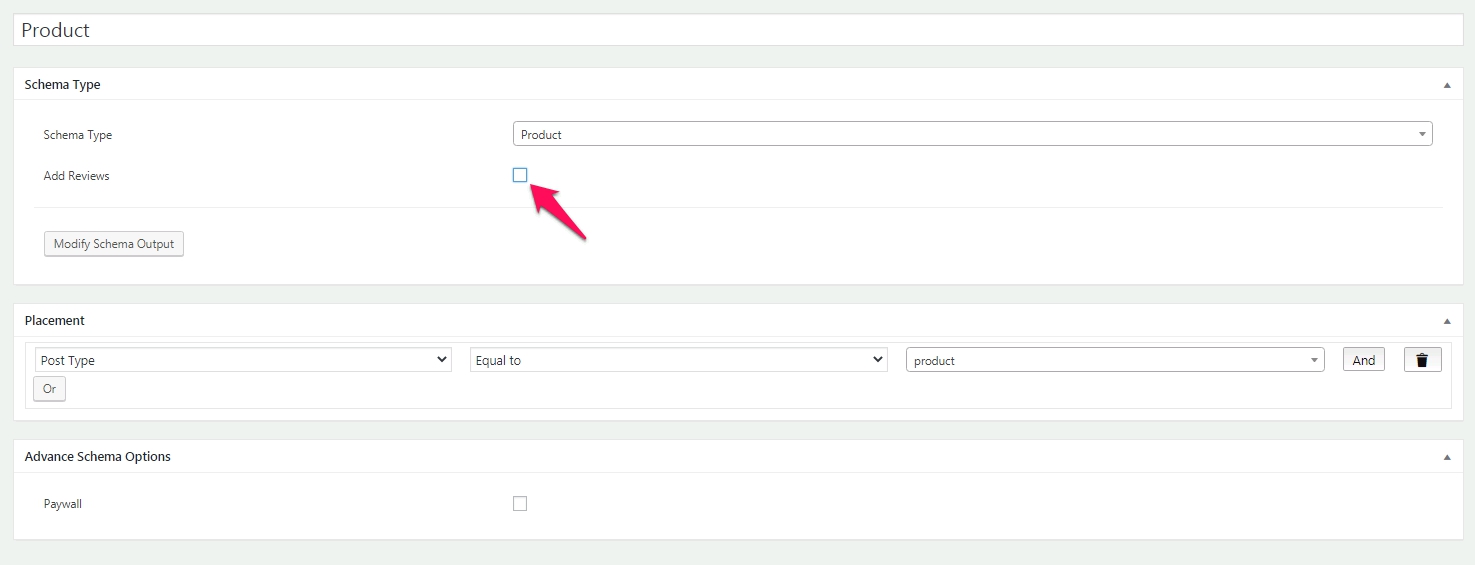Open the Schema Type Product dropdown
Screen dimensions: 1475x565
(972, 134)
